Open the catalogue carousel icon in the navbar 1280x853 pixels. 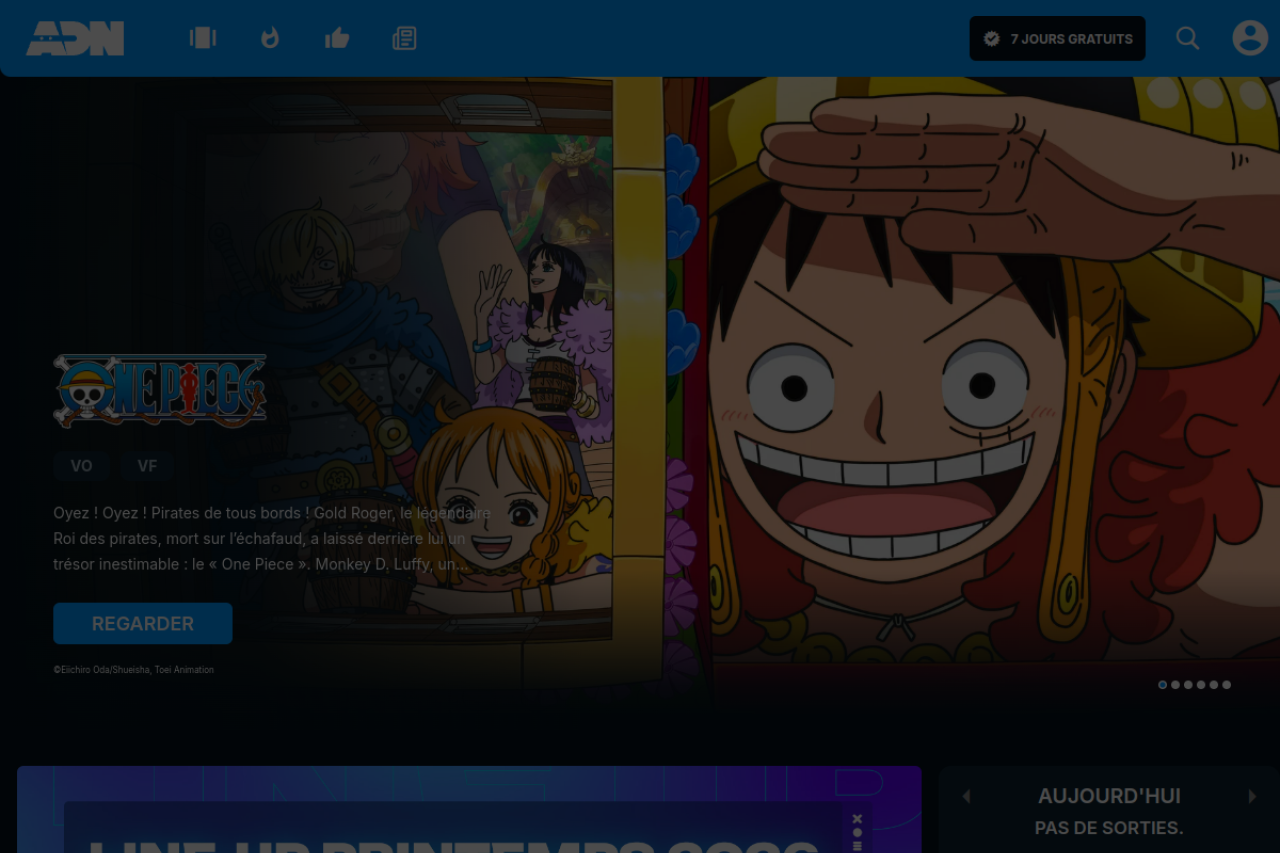tap(203, 38)
